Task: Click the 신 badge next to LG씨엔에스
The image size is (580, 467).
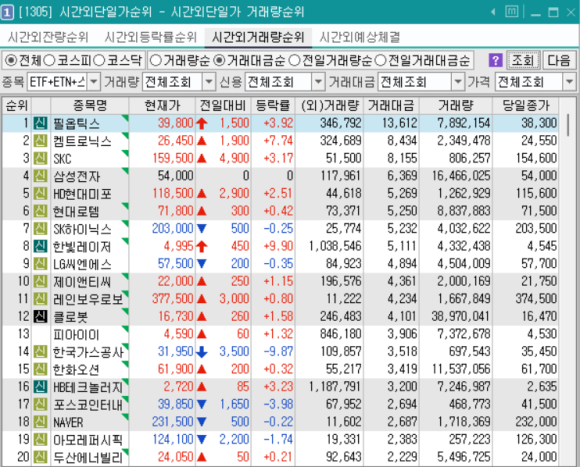Action: pos(40,264)
